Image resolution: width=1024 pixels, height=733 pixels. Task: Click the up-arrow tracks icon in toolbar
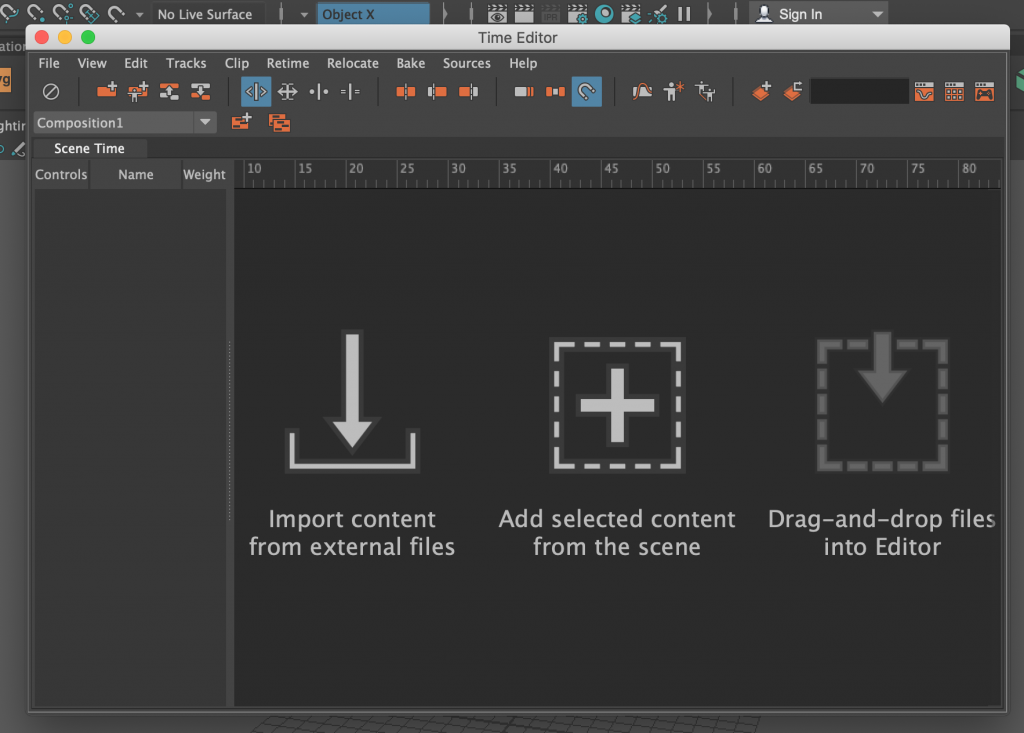(x=169, y=91)
